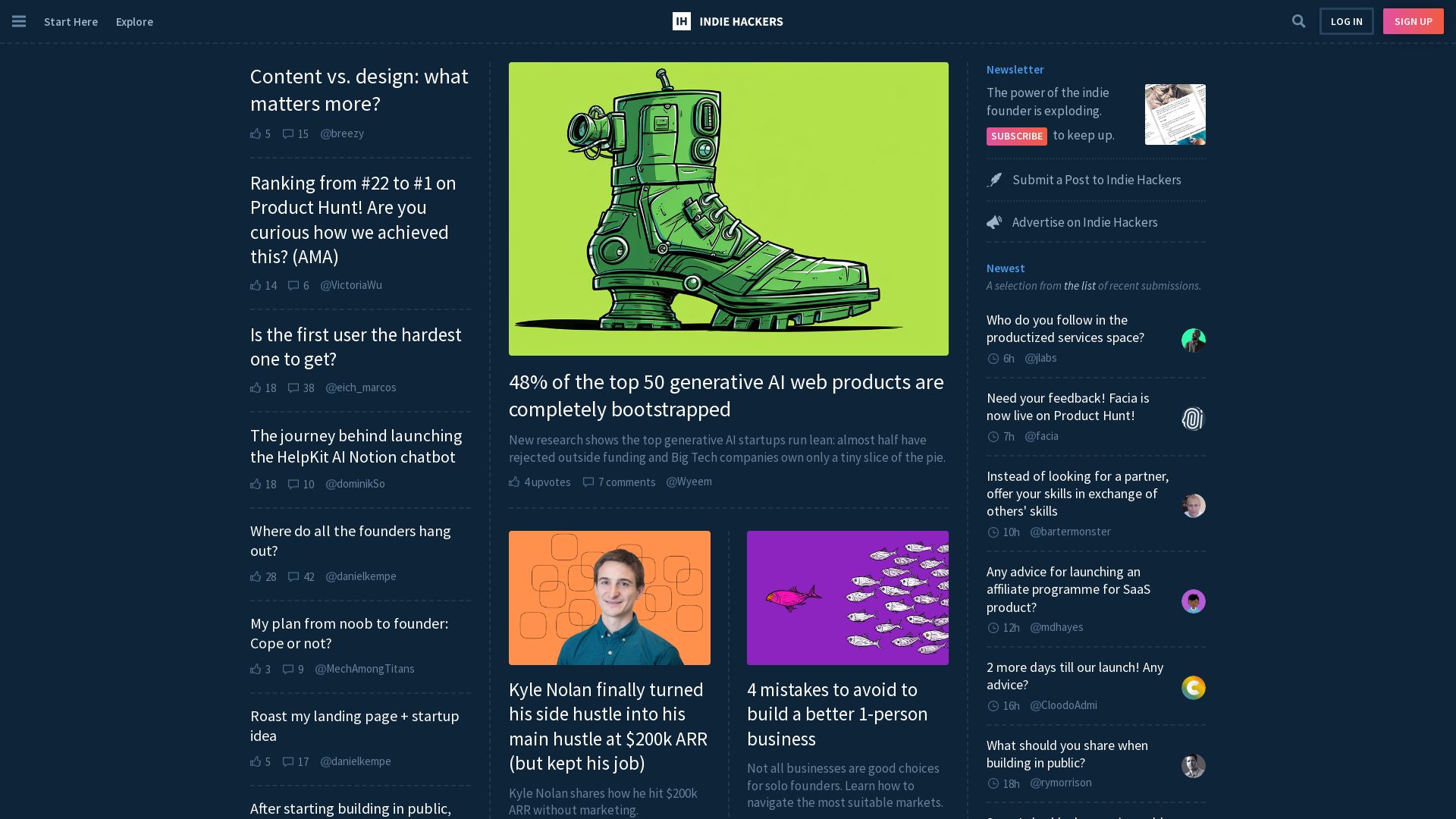Open the Explore menu item
Image resolution: width=1456 pixels, height=819 pixels.
pos(134,21)
